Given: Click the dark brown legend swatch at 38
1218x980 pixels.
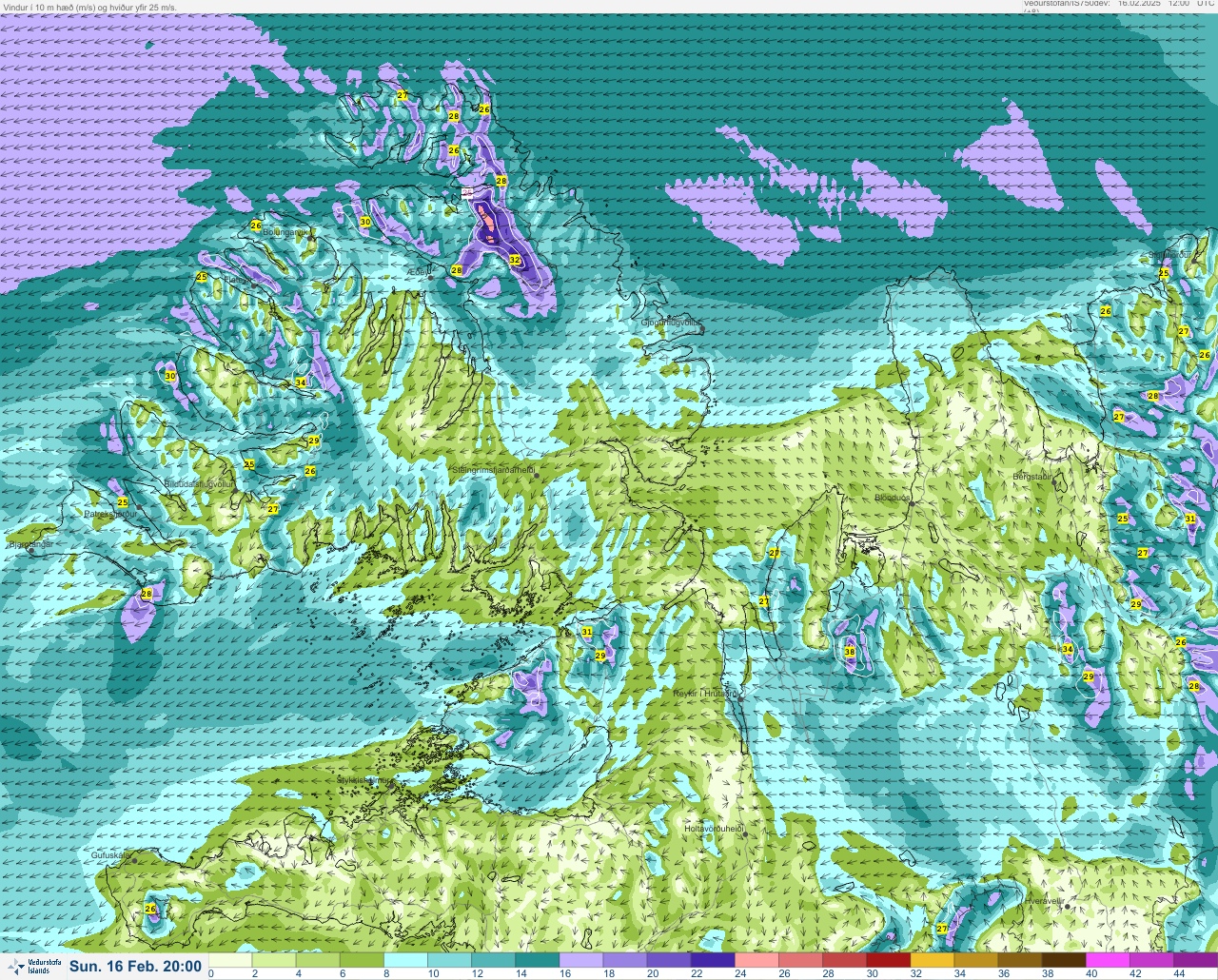Looking at the screenshot, I should [x=1066, y=960].
